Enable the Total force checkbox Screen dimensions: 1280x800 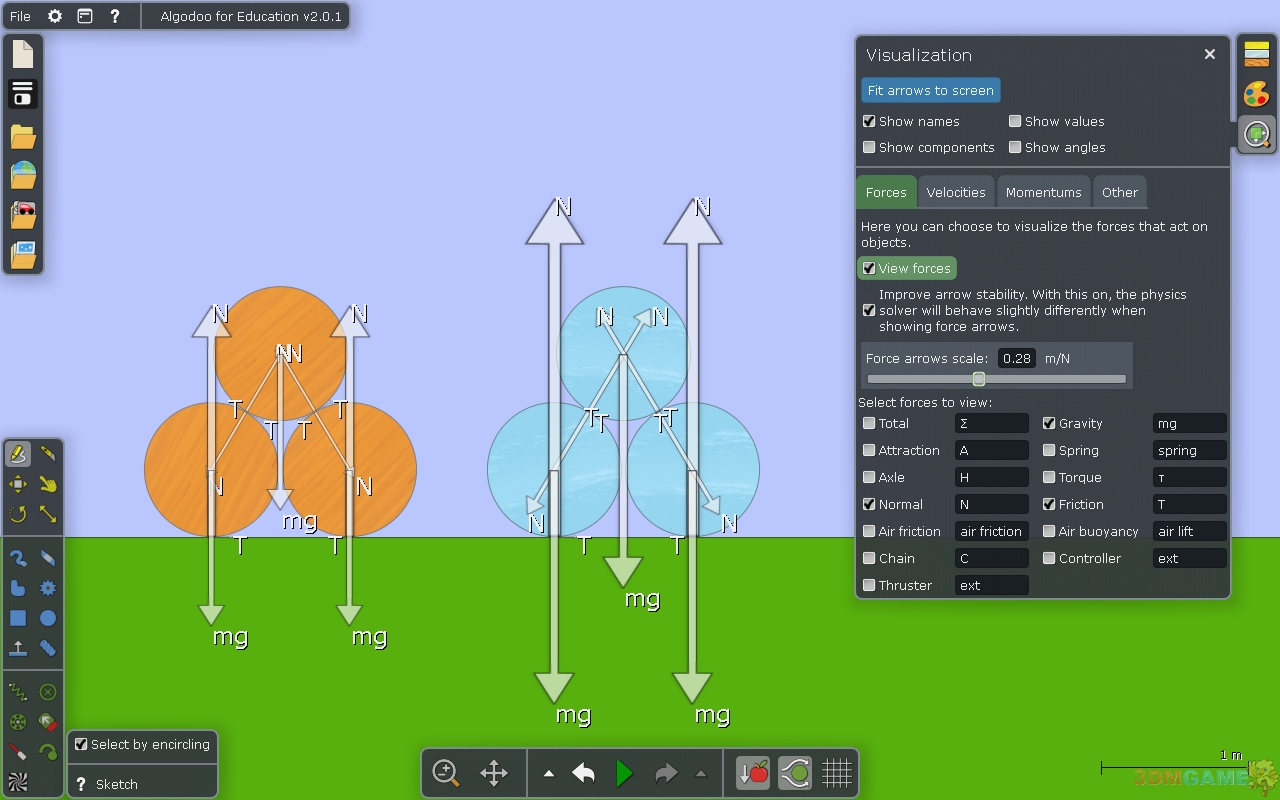(x=869, y=424)
